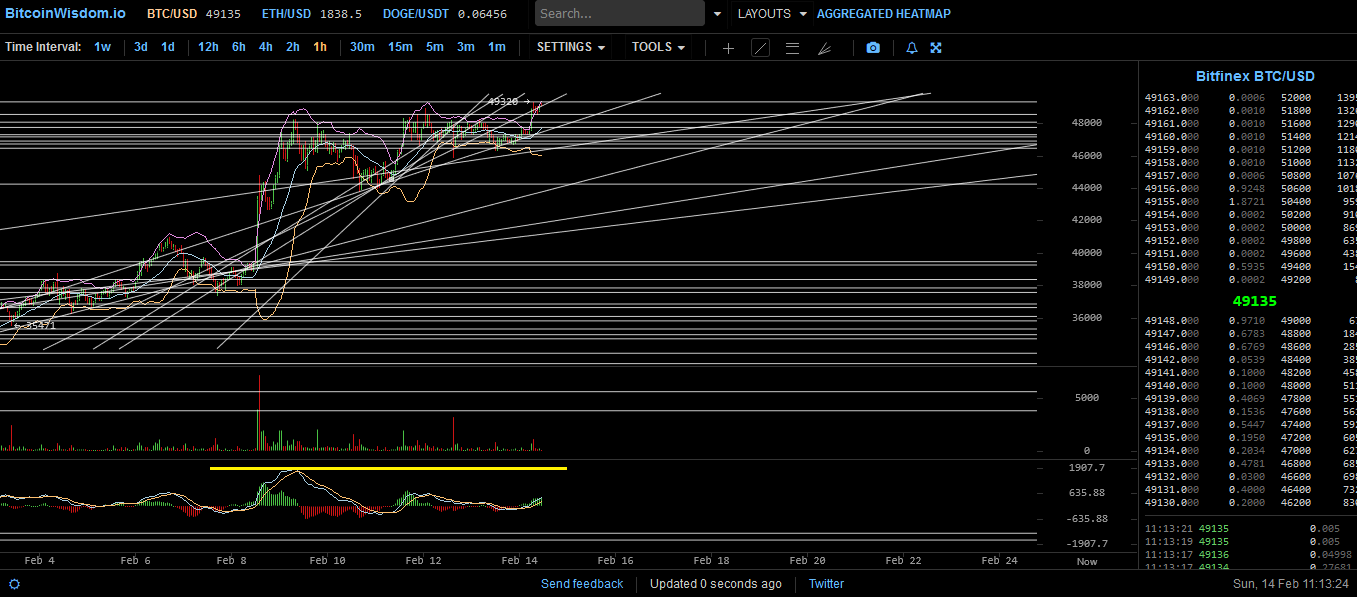Set time interval to 1h
Viewport: 1357px width, 597px height.
(319, 47)
